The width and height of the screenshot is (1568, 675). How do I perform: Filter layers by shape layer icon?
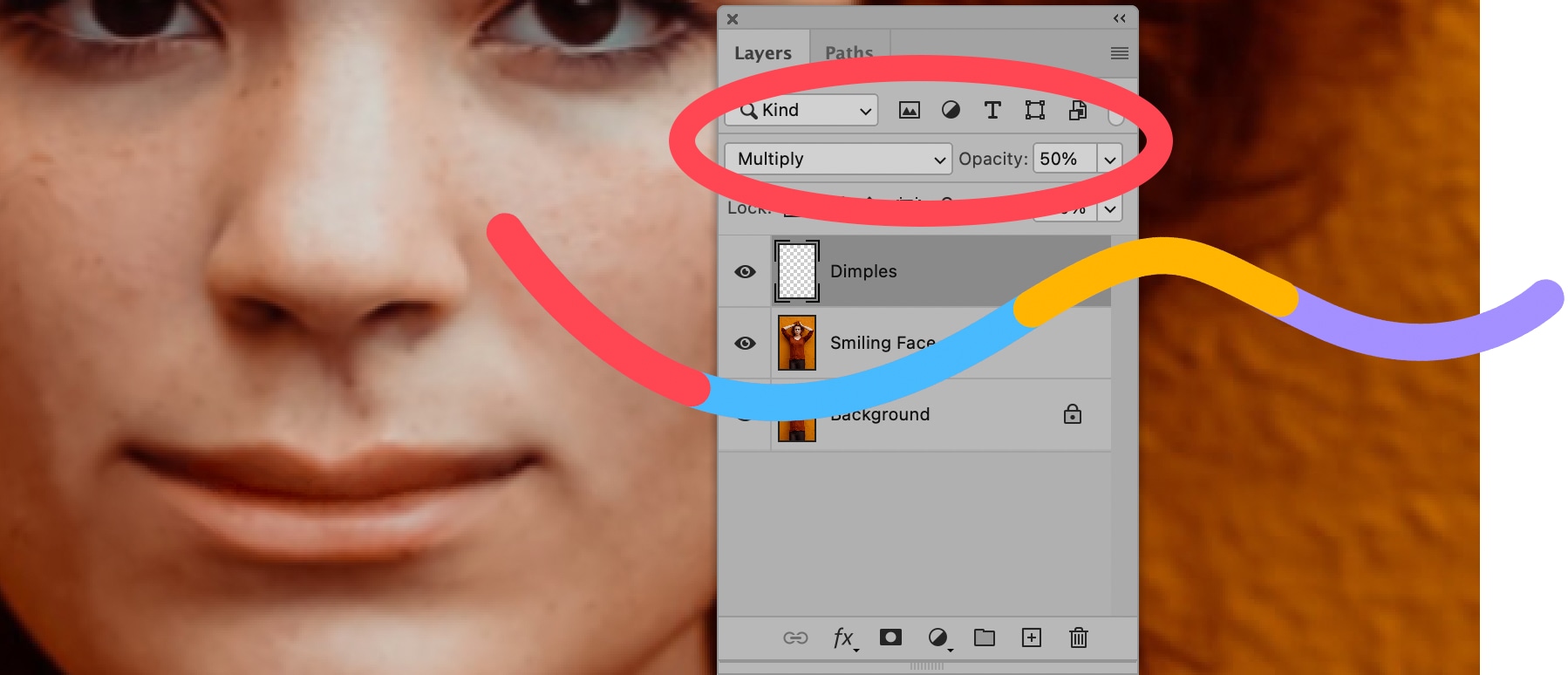[1034, 110]
